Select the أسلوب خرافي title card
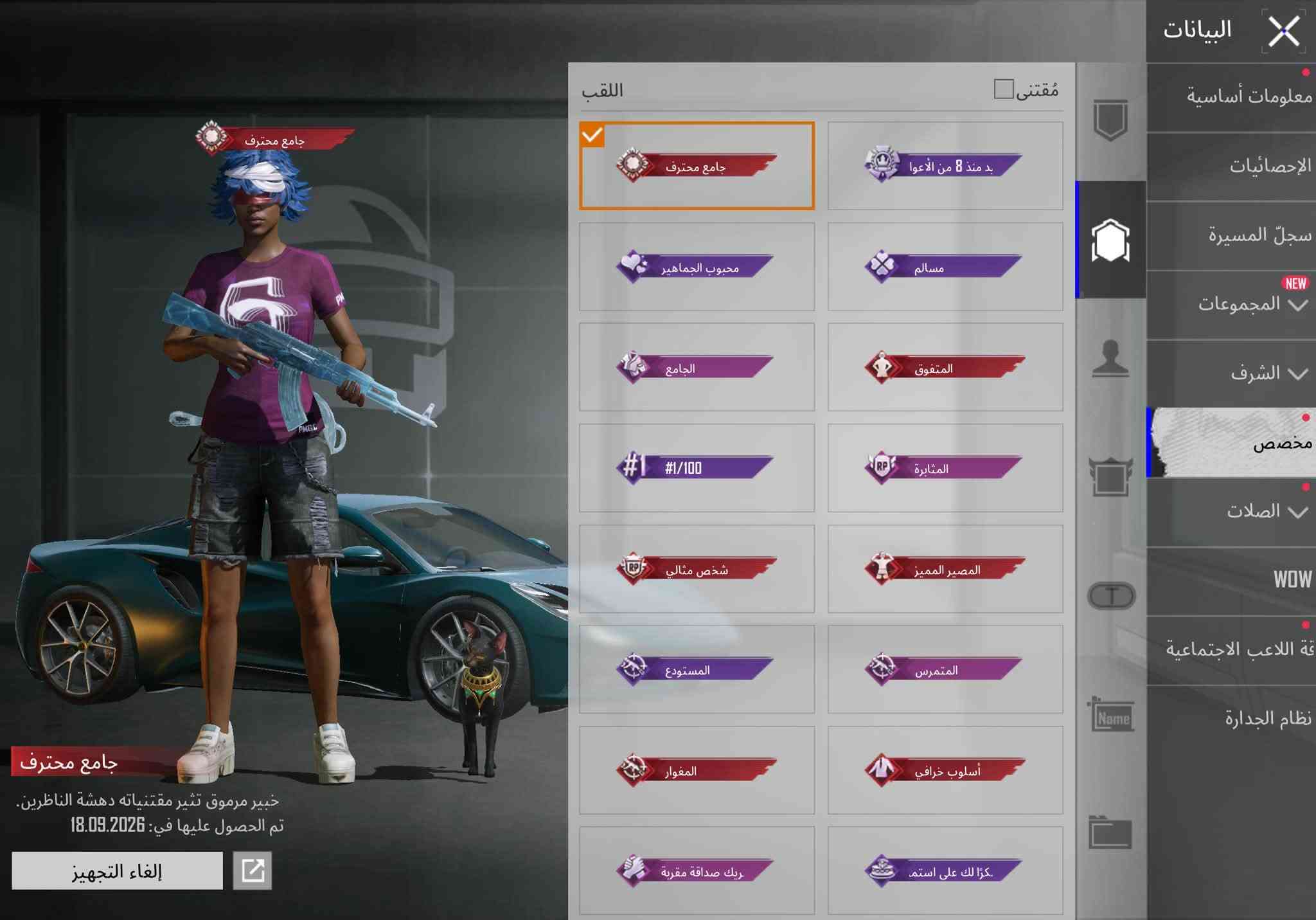Screen dimensions: 1316x920 point(945,770)
